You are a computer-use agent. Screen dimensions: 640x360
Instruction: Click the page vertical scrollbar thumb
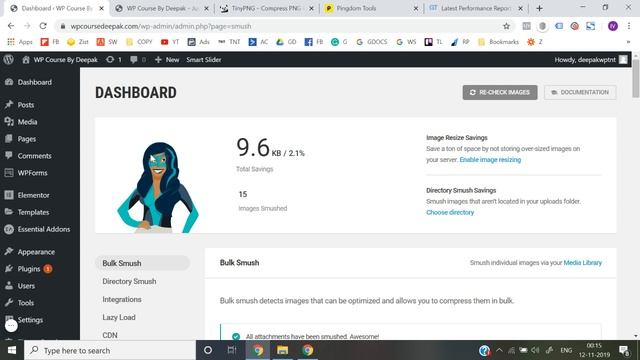click(x=636, y=78)
